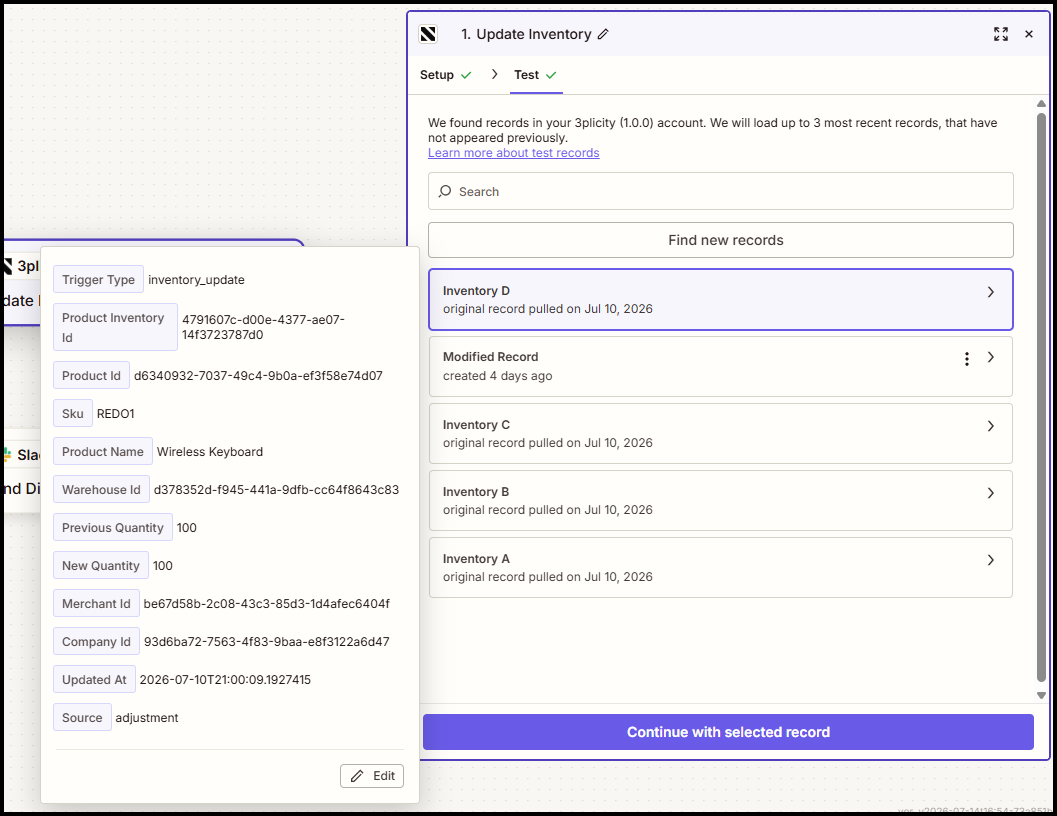The width and height of the screenshot is (1057, 816).
Task: Expand Inventory D record chevron
Action: click(990, 292)
